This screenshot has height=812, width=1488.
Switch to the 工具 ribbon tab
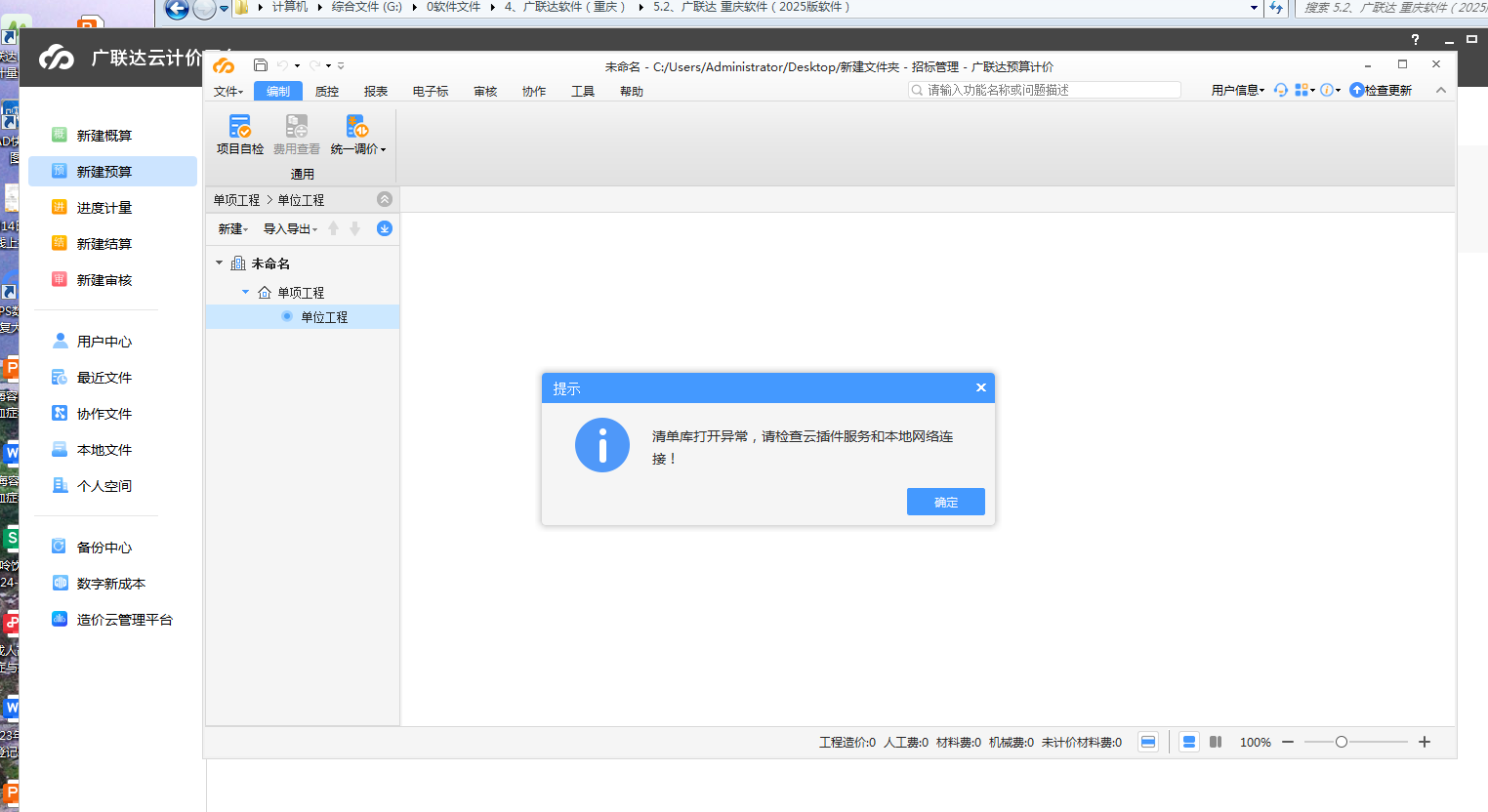coord(583,92)
